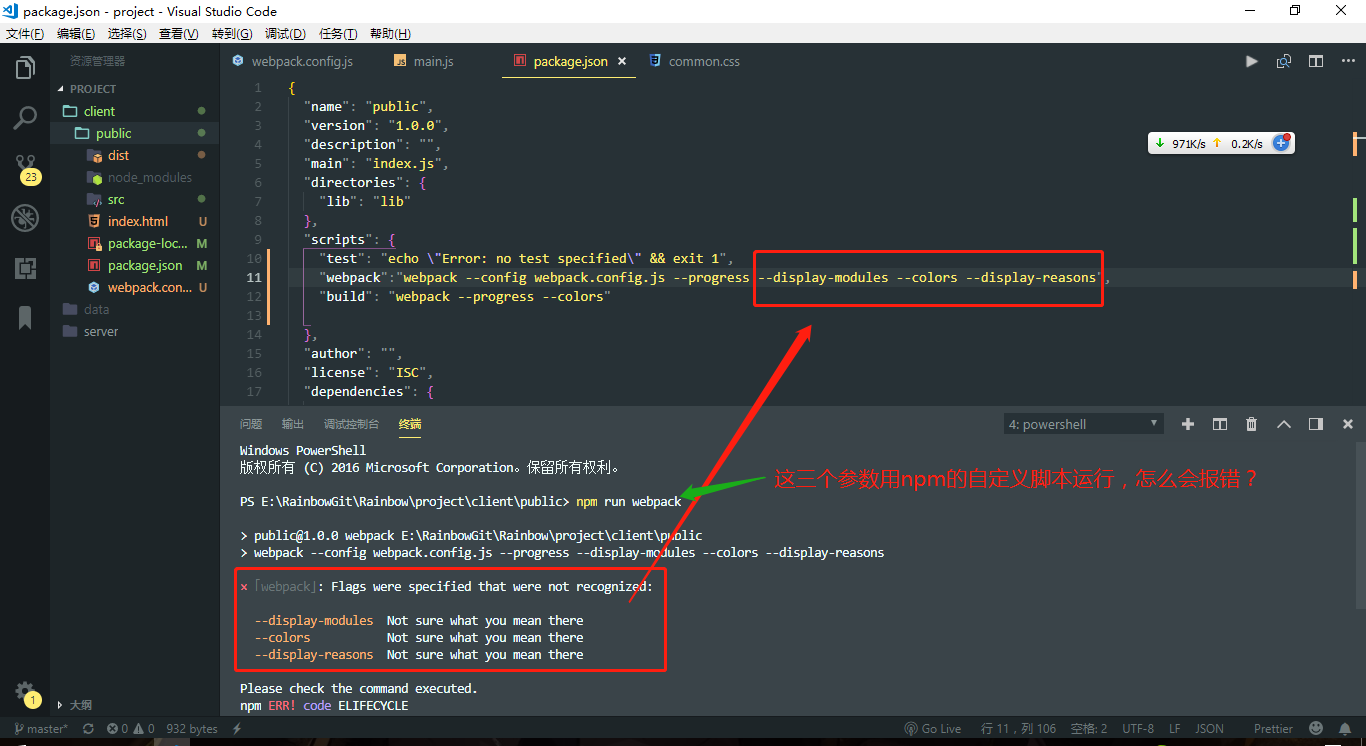Change language mode via JSON
The height and width of the screenshot is (746, 1366).
[x=1209, y=729]
